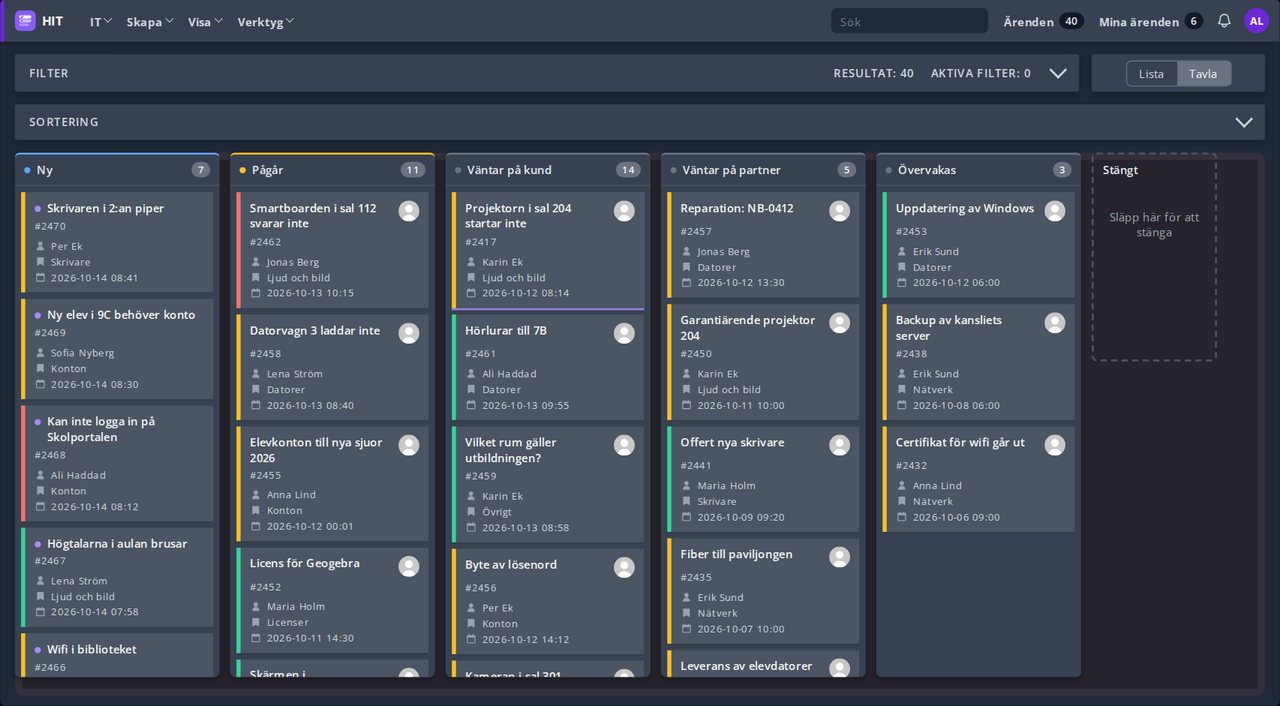
Task: Click assignee avatar on Reparation: NB-0412 card
Action: tap(839, 210)
